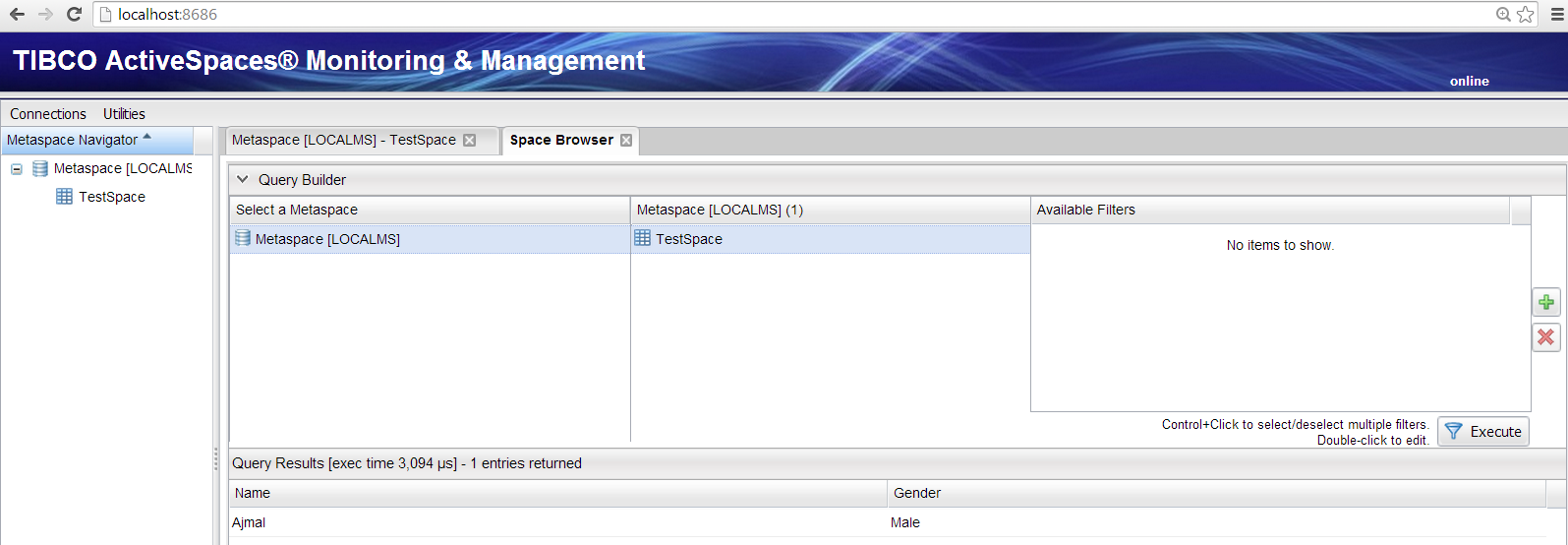
Task: Click the Available Filters column header
Action: point(1270,210)
